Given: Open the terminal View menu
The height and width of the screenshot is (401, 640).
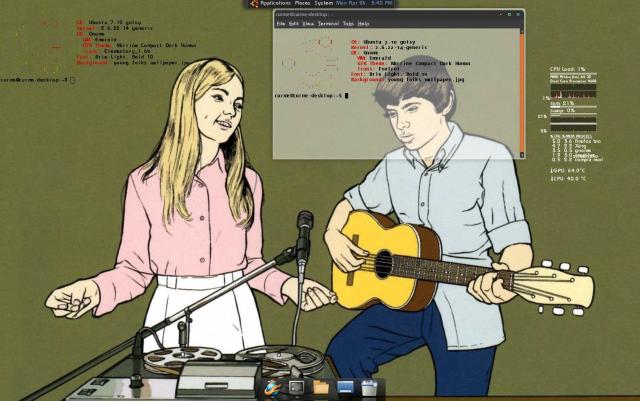Looking at the screenshot, I should point(308,24).
